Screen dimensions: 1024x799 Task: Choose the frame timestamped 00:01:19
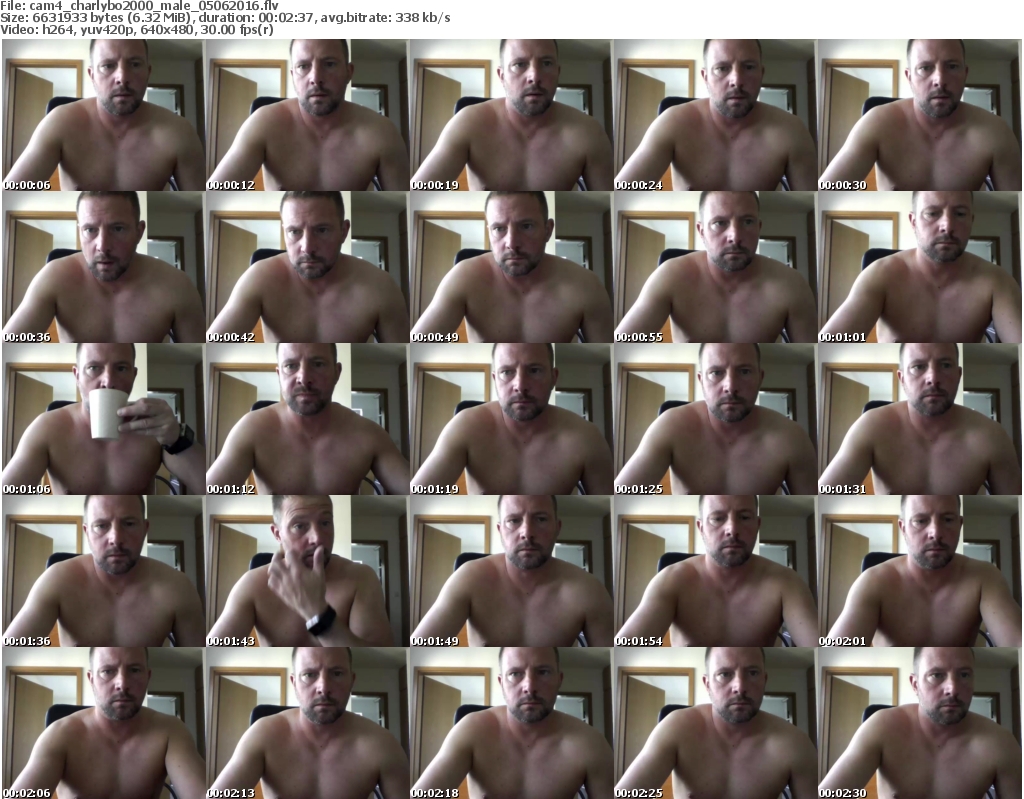[x=511, y=419]
